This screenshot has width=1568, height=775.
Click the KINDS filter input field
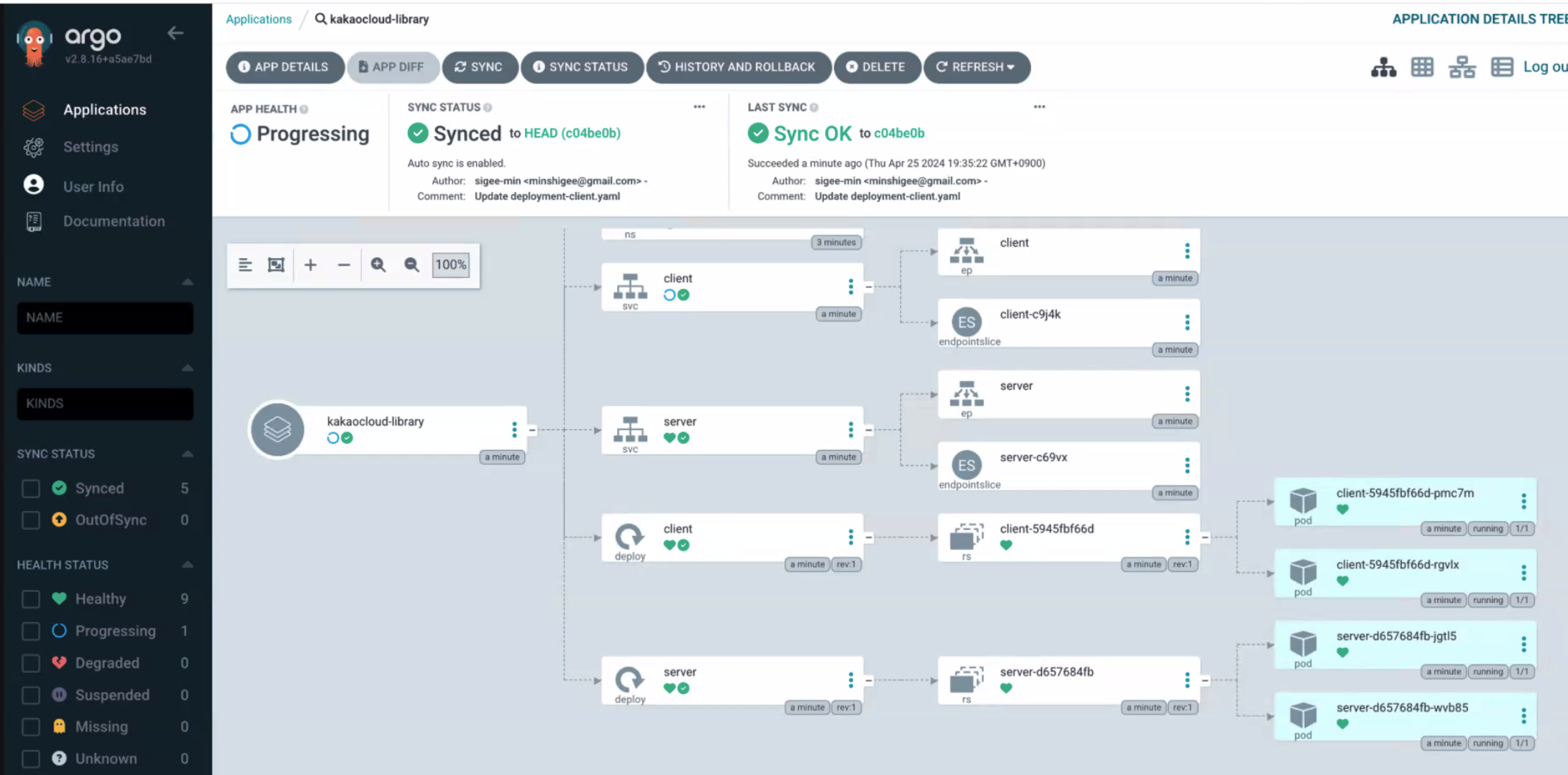click(x=105, y=404)
